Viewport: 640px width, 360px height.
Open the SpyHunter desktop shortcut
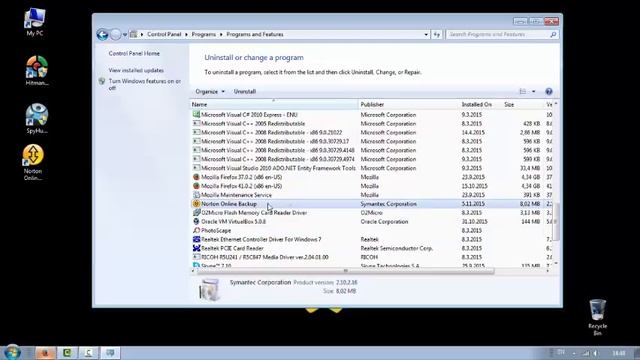(37, 118)
